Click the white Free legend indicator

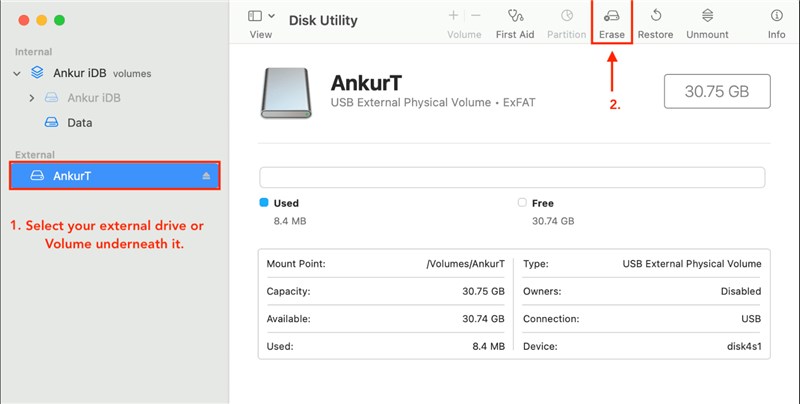coord(522,202)
